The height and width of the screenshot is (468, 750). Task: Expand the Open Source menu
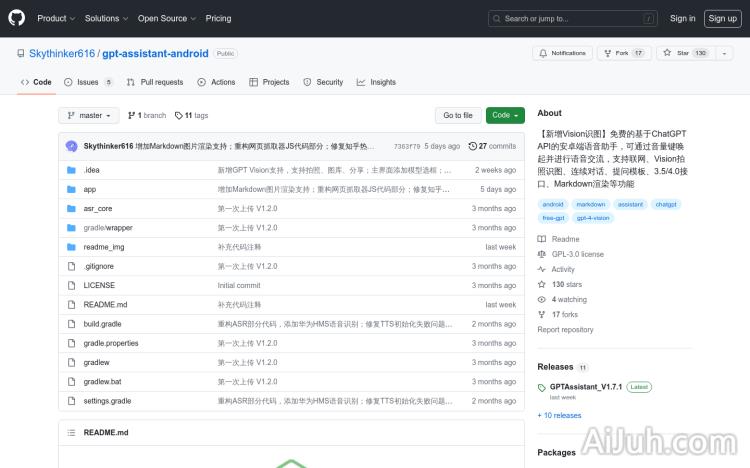(x=167, y=18)
